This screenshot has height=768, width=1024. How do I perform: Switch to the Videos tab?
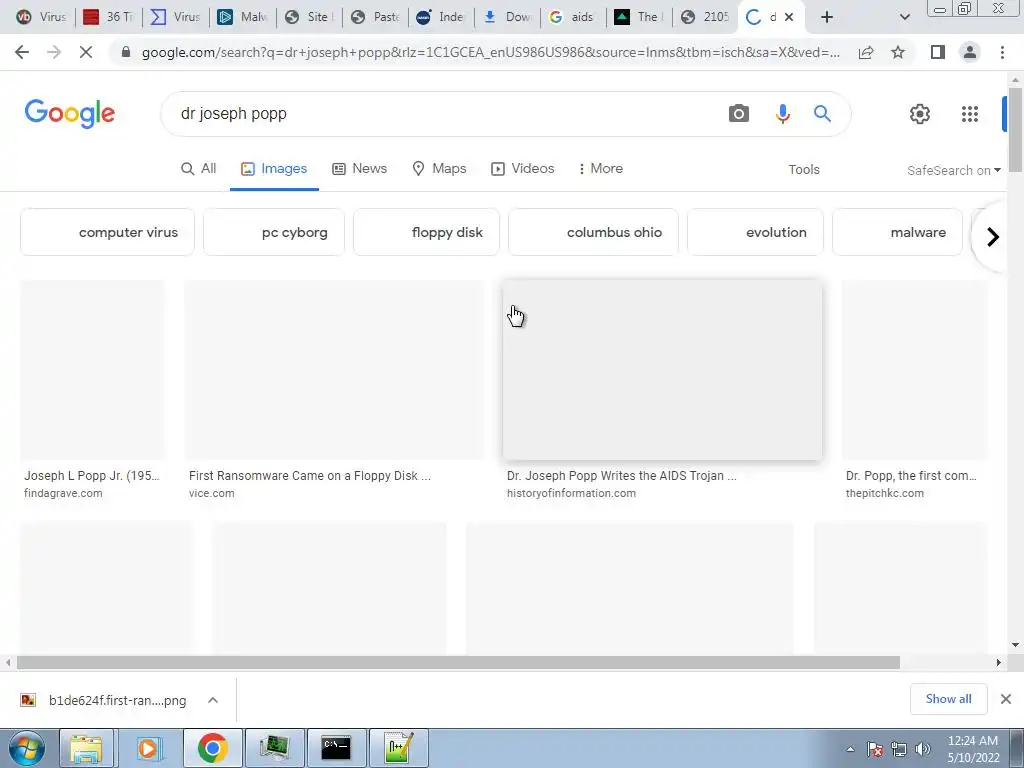(522, 168)
